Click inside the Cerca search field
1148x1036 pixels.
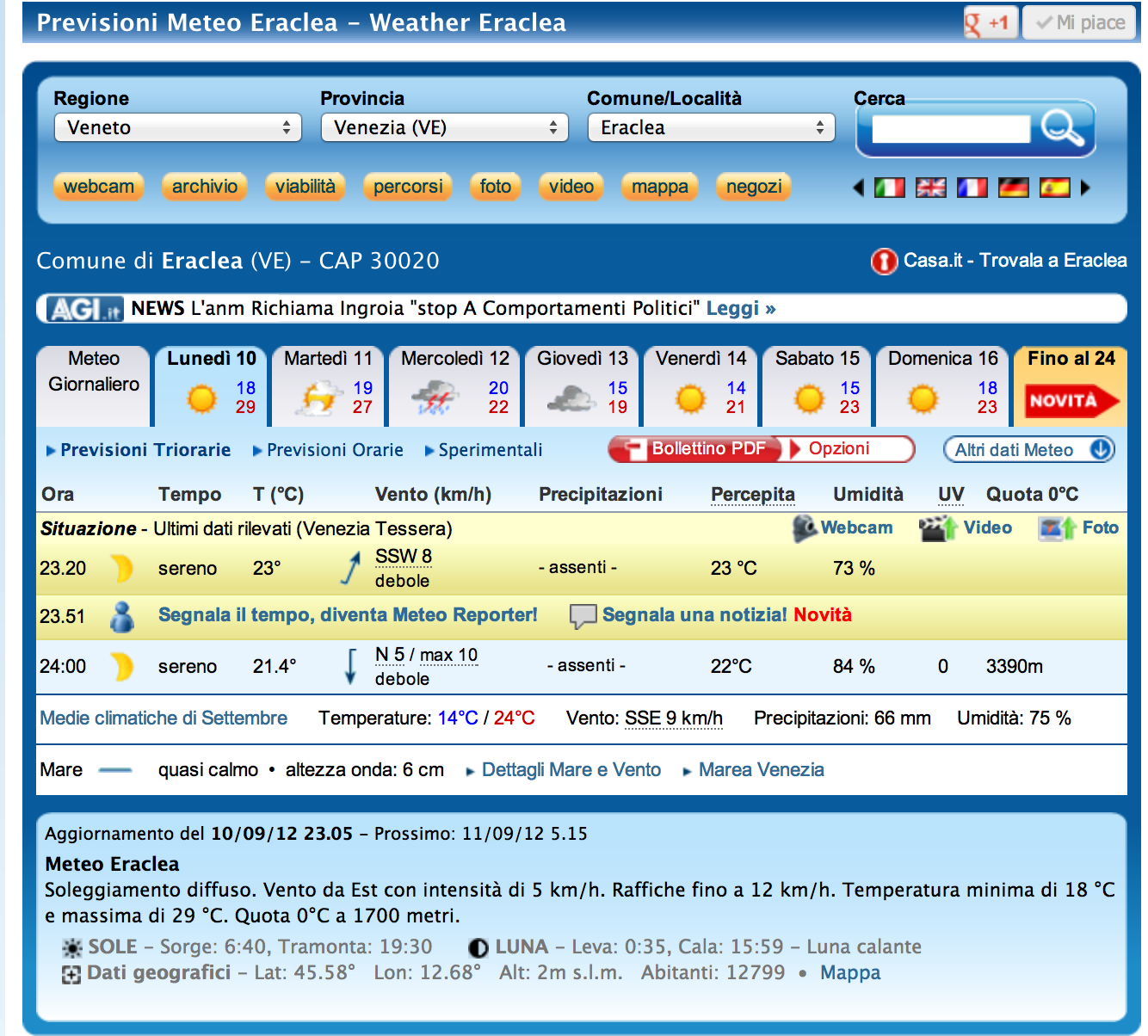[x=950, y=129]
